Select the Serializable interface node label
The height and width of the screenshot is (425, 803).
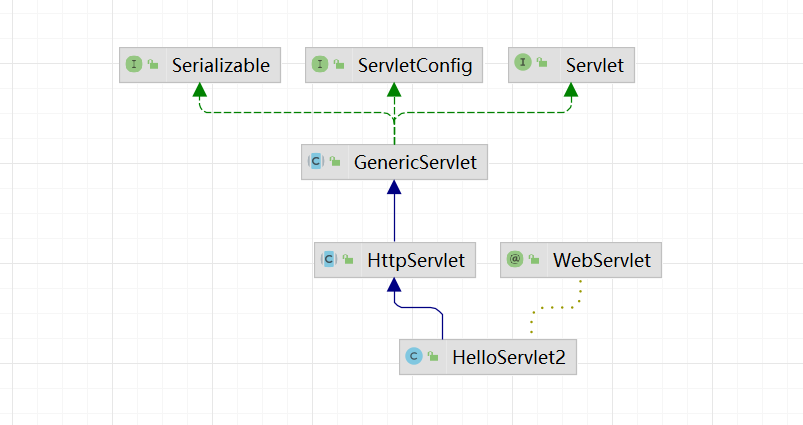click(221, 65)
